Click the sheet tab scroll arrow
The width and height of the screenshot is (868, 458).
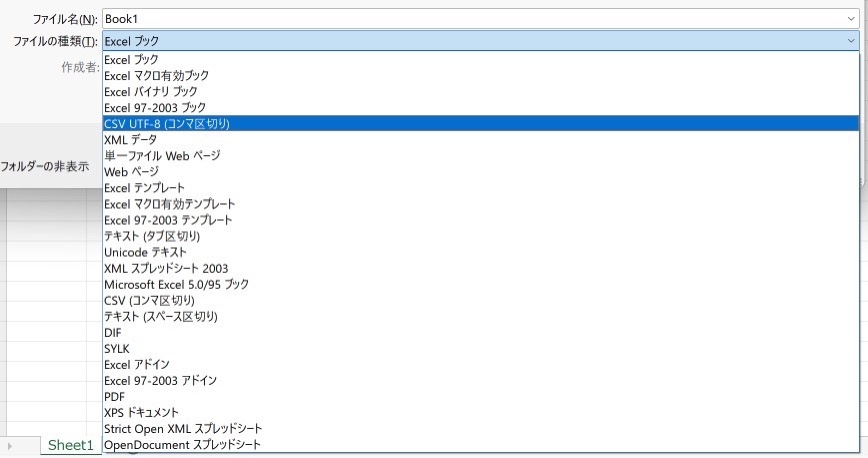point(9,446)
